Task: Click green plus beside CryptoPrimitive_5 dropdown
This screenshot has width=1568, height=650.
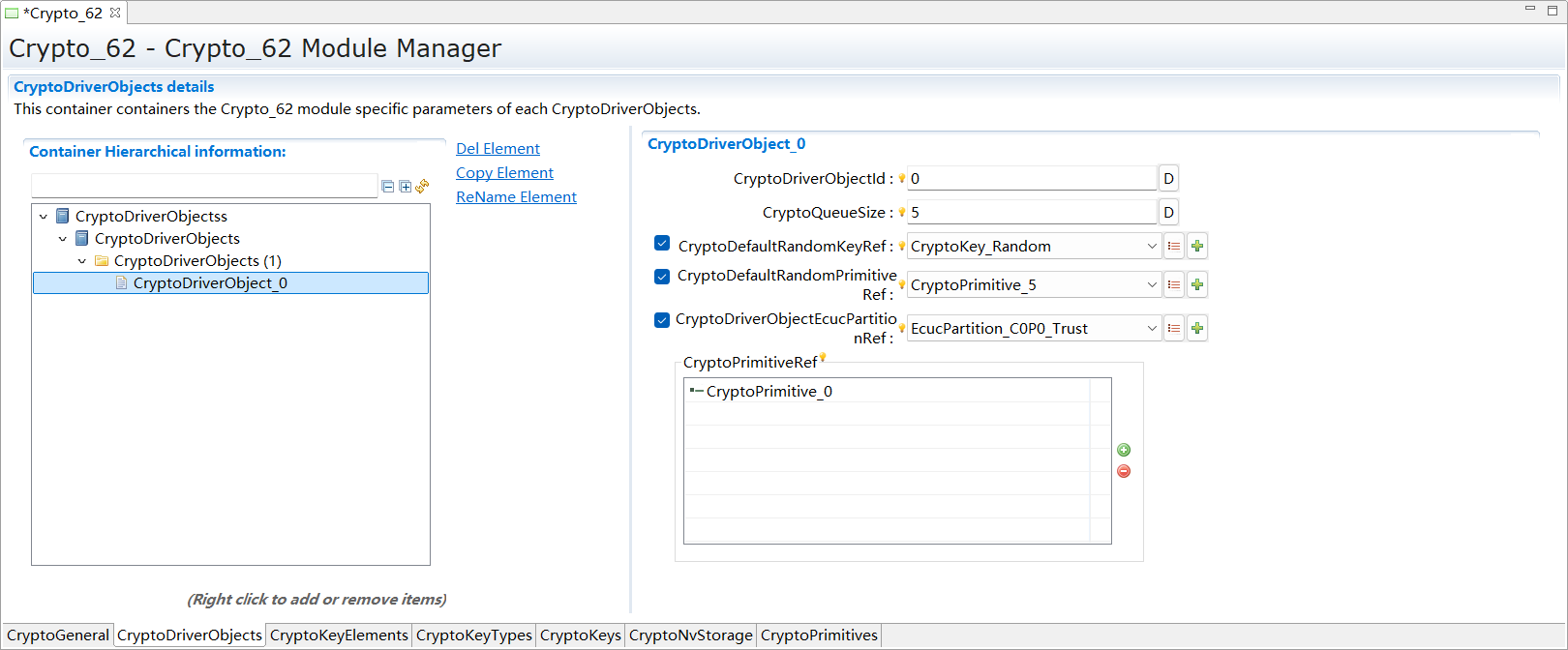Action: [x=1197, y=285]
